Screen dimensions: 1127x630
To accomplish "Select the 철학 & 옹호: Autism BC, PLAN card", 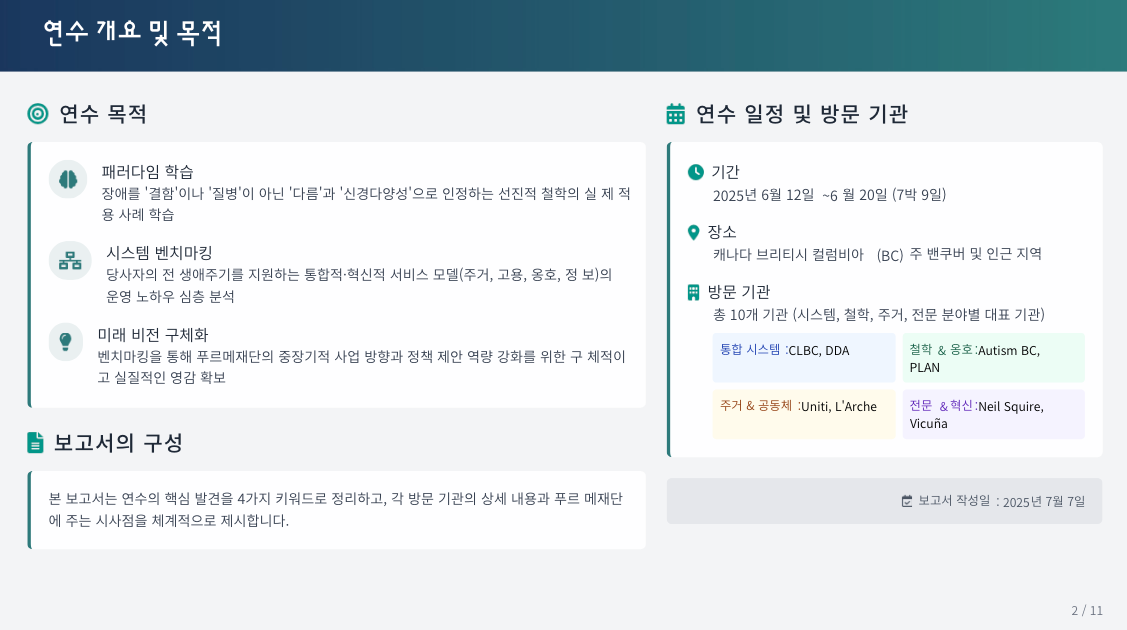I will click(993, 357).
